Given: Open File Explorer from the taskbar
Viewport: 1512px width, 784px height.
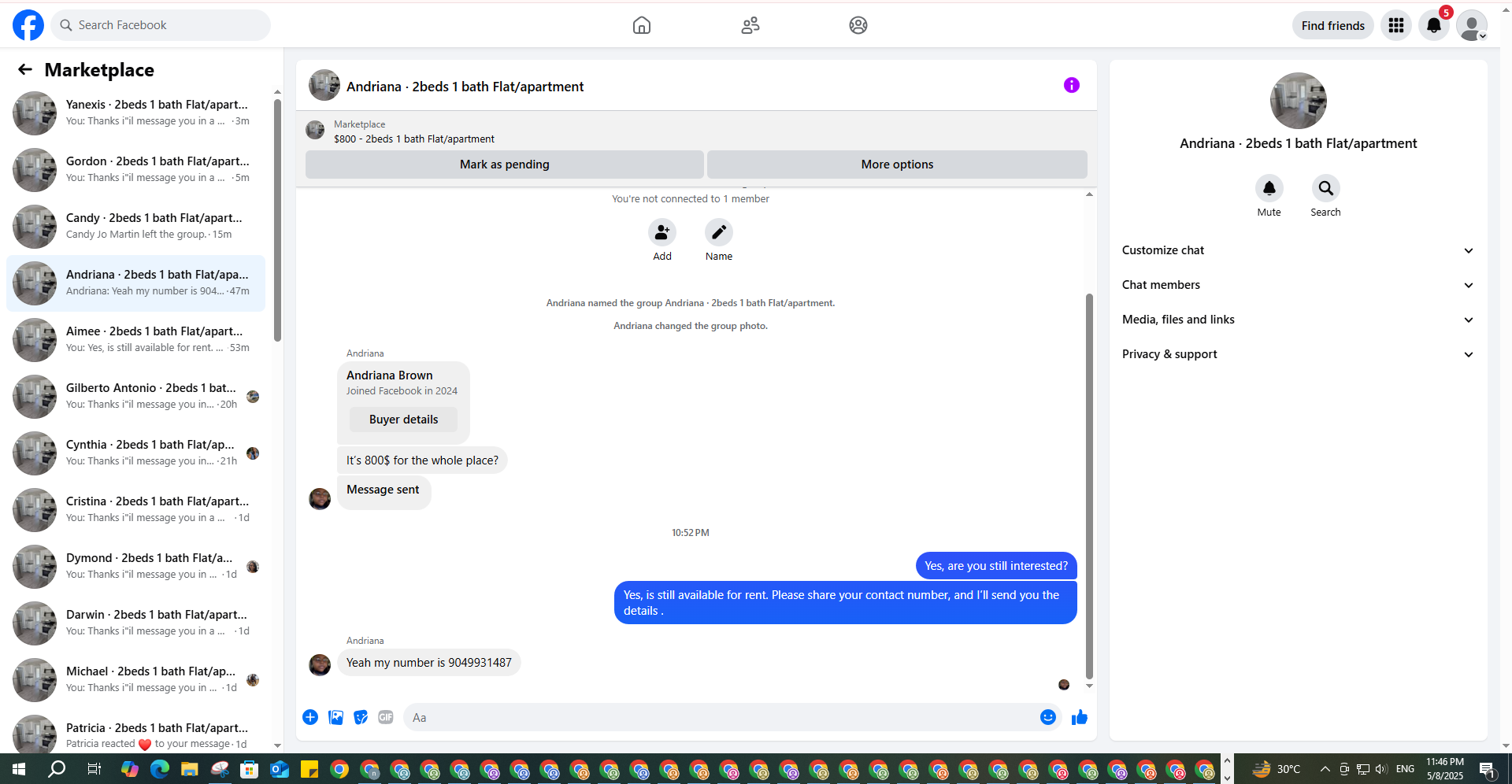Looking at the screenshot, I should click(190, 769).
